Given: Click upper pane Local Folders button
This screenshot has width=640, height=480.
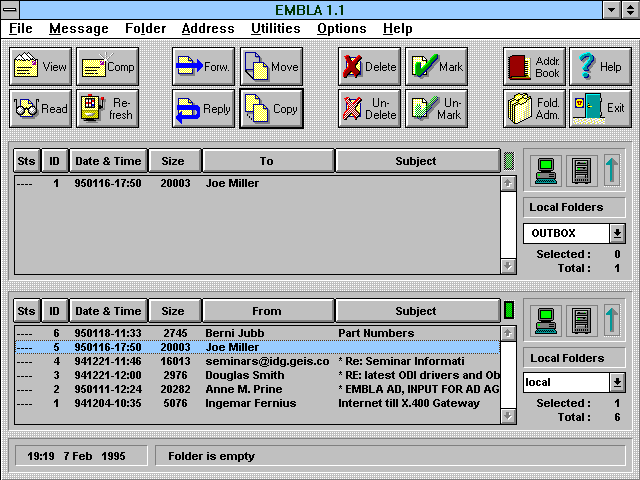Looking at the screenshot, I should tap(574, 207).
